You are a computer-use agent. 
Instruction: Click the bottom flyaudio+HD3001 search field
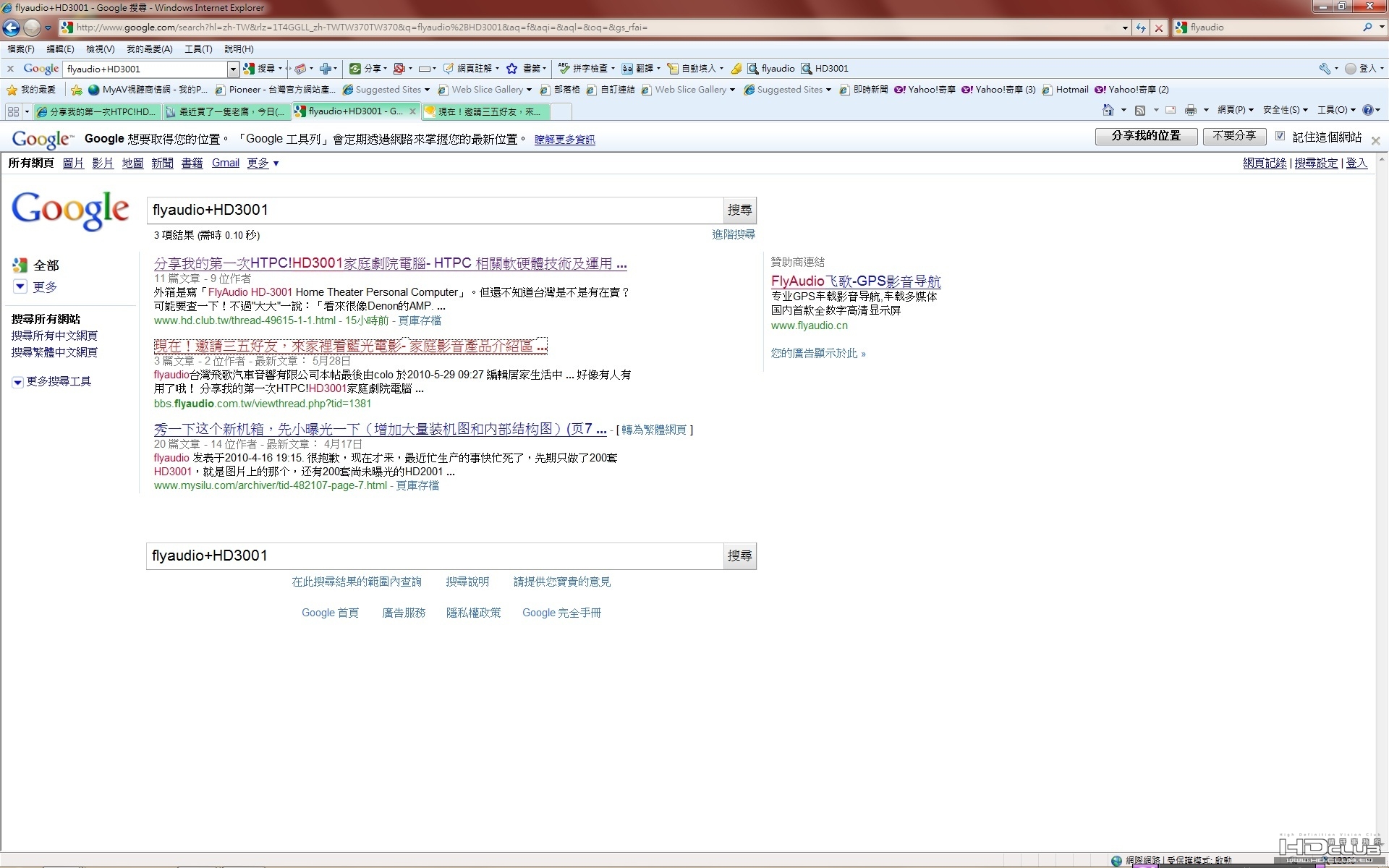pos(434,556)
